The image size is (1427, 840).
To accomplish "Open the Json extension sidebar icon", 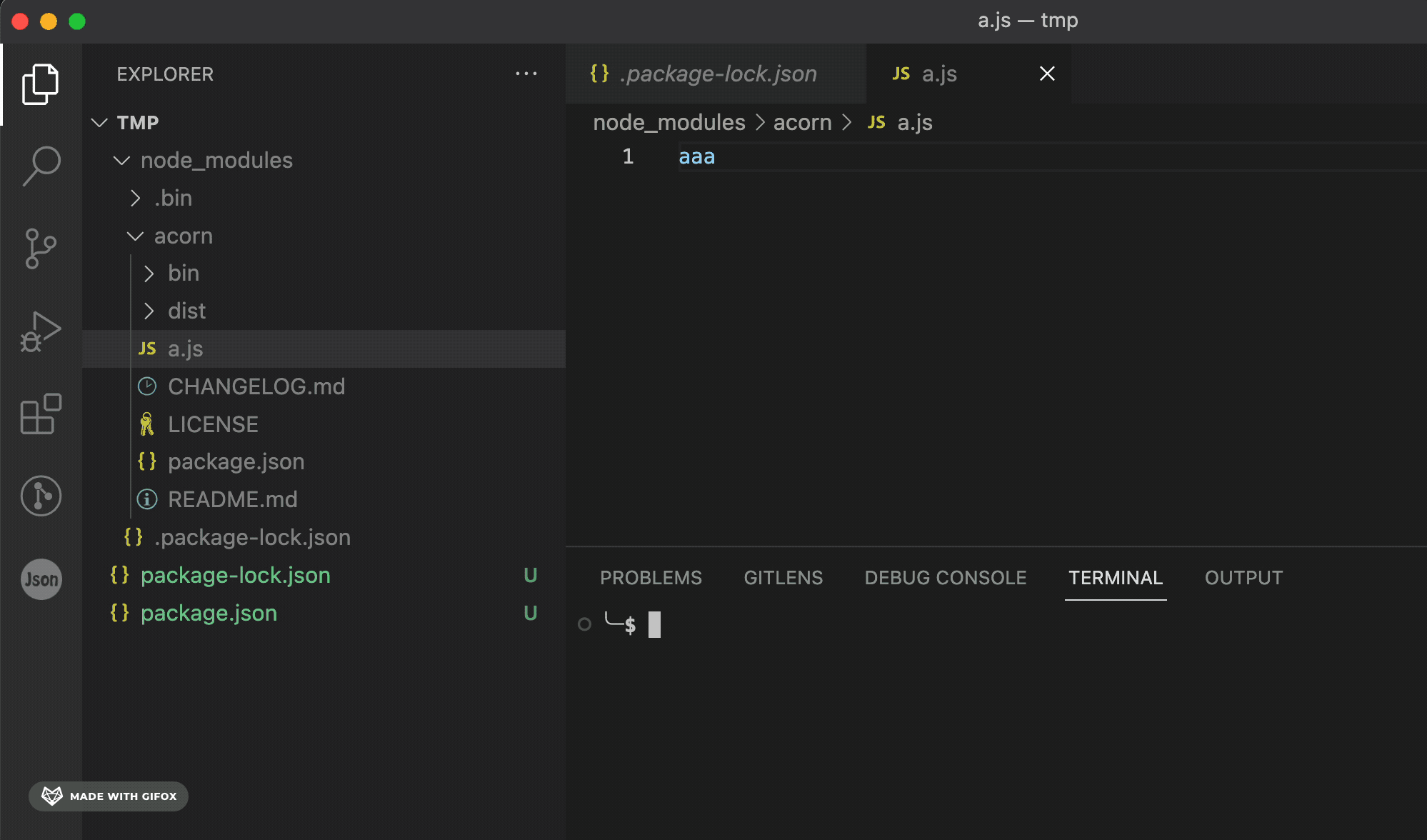I will (41, 579).
